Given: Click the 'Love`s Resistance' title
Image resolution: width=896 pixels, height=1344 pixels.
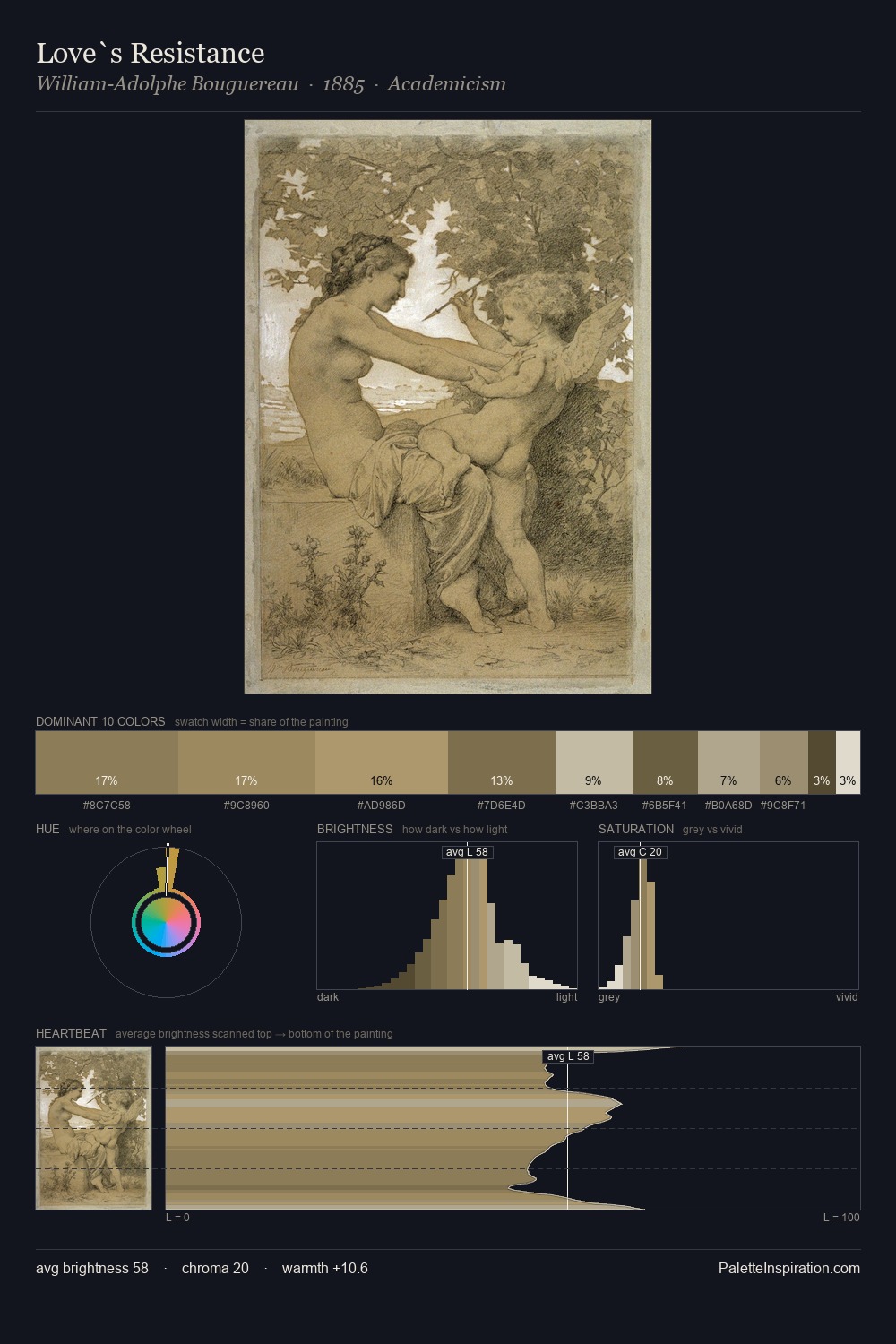Looking at the screenshot, I should pos(151,54).
